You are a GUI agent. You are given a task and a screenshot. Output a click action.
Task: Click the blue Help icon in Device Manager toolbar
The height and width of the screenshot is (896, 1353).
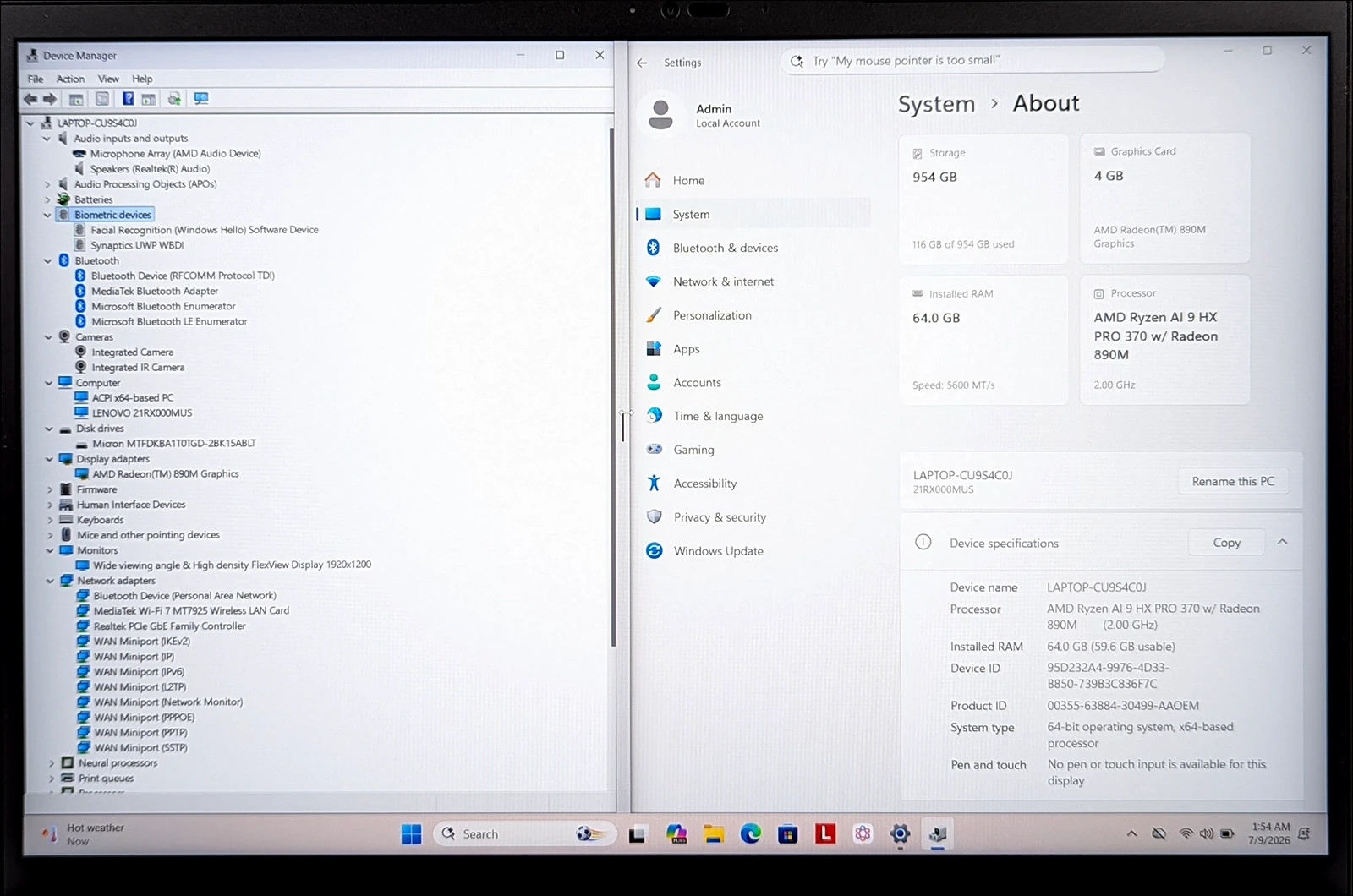(x=128, y=99)
